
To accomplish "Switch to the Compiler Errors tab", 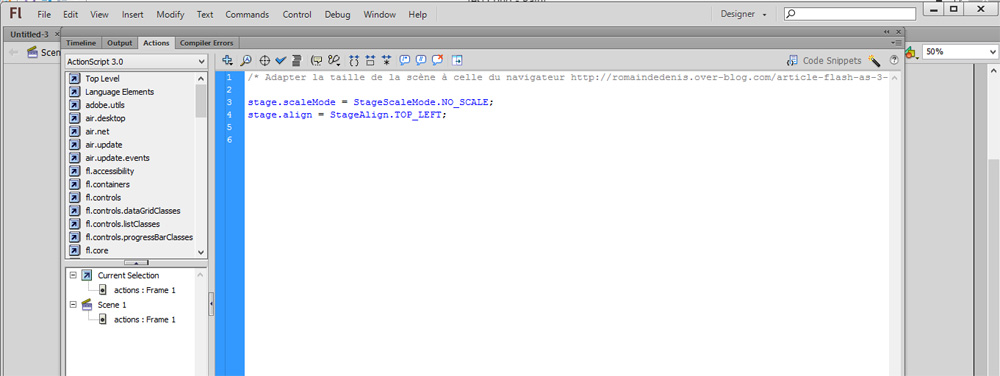I will coord(207,43).
